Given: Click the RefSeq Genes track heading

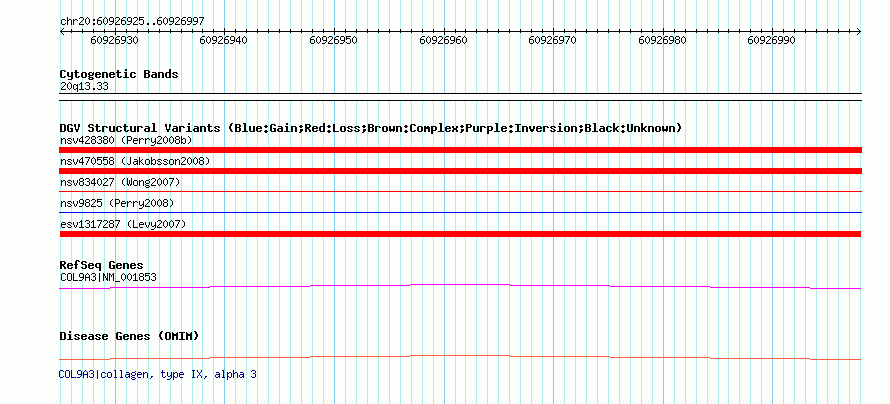Looking at the screenshot, I should click(x=102, y=265).
